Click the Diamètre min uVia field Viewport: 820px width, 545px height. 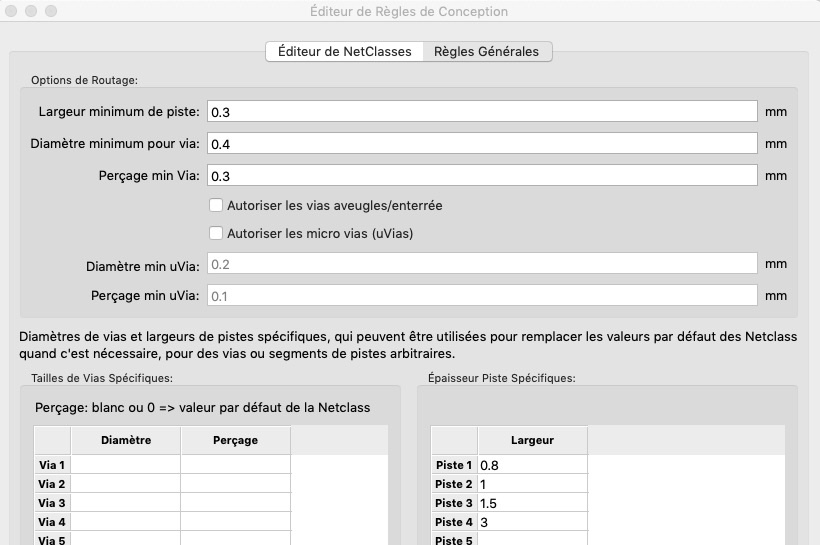[x=481, y=265]
